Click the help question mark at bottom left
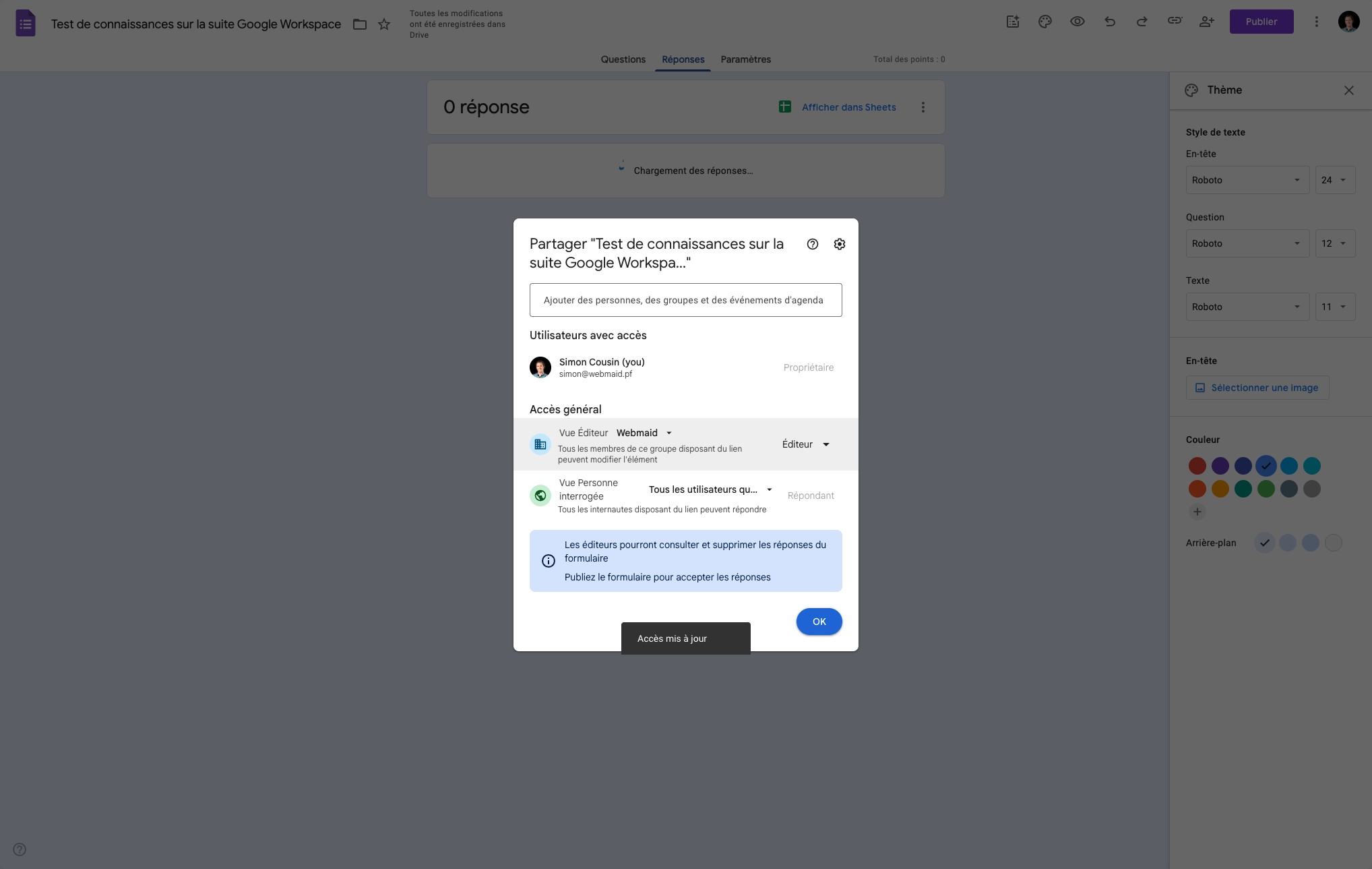 (20, 849)
